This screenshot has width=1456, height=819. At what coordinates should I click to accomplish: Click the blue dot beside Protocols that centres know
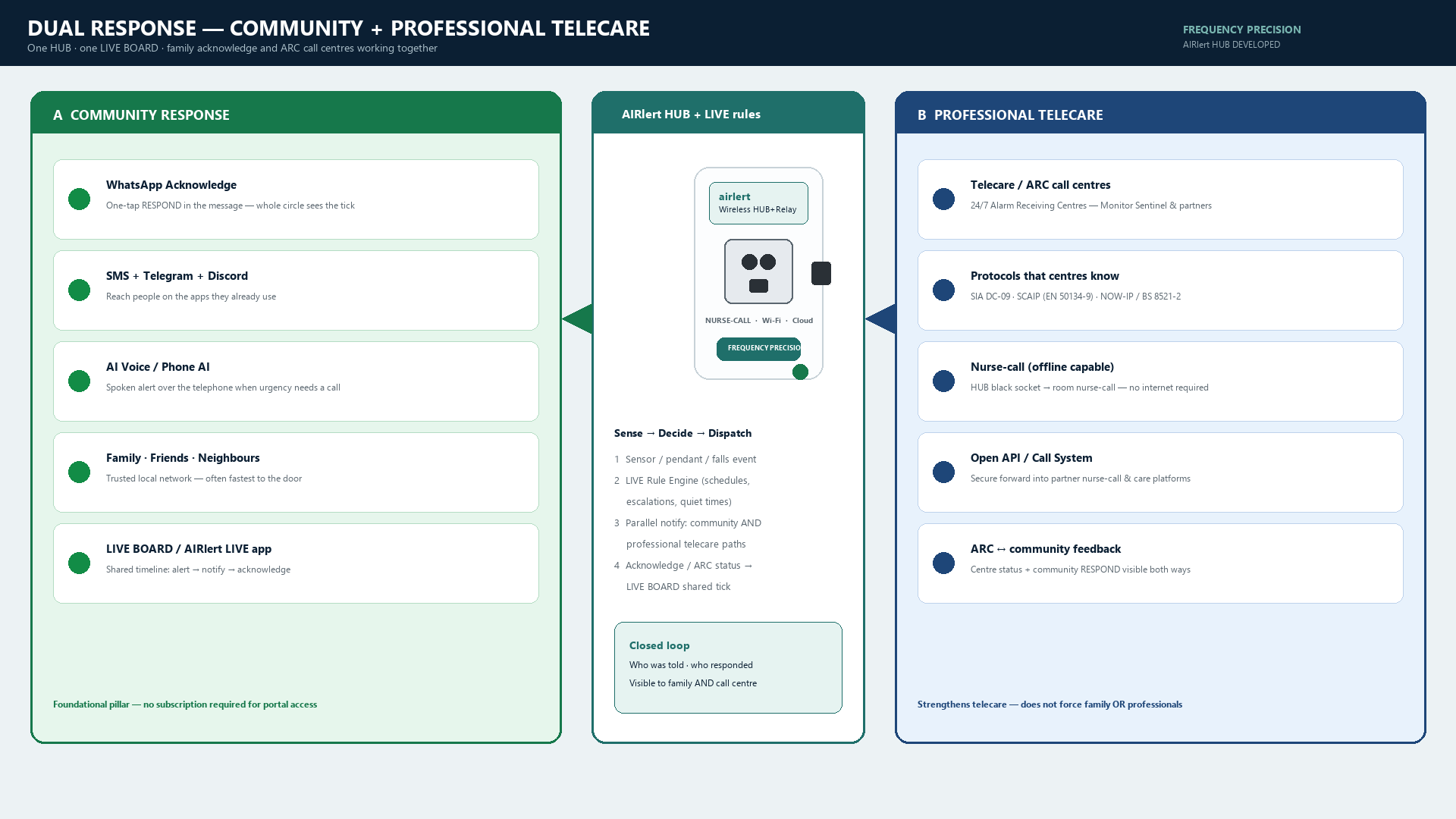click(x=943, y=290)
